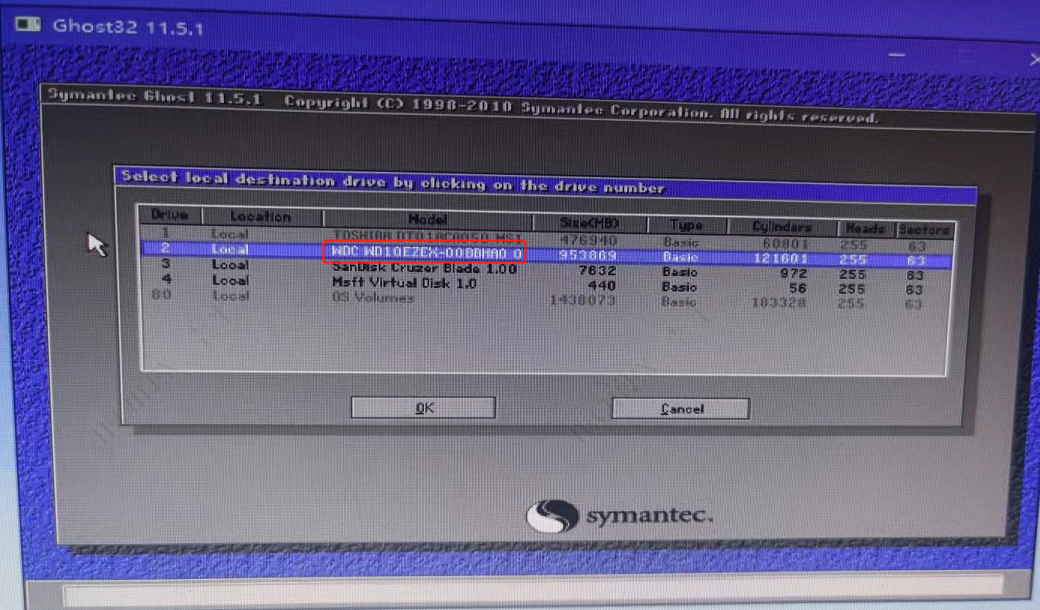1040x610 pixels.
Task: Minimize the Ghost32 11.5.1 window
Action: coord(897,55)
